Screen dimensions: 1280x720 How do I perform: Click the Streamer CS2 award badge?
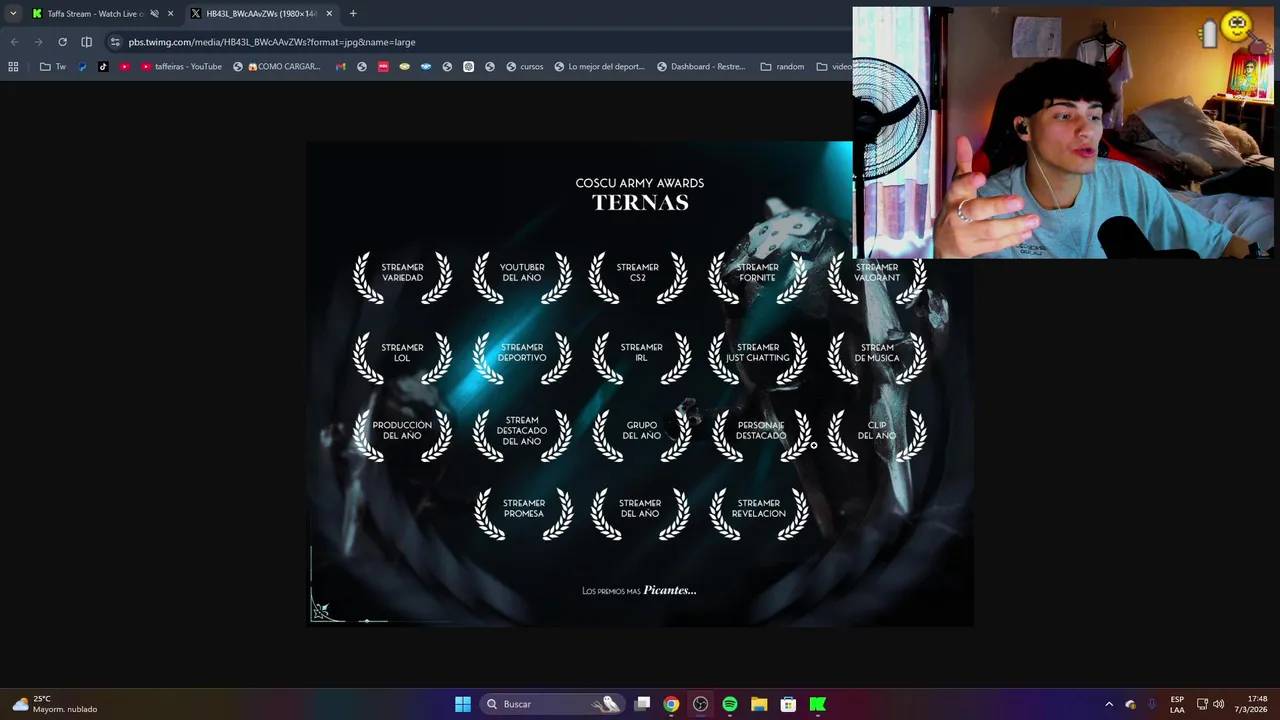point(638,276)
